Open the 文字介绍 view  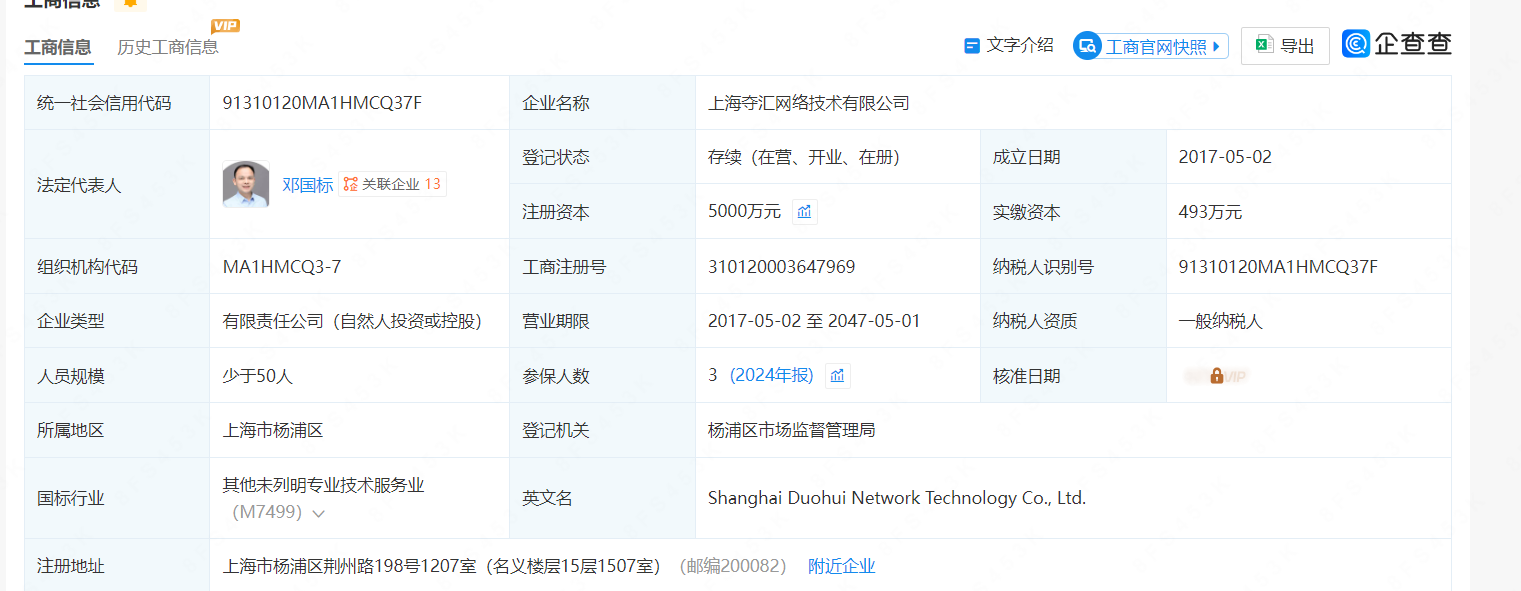pyautogui.click(x=1008, y=45)
